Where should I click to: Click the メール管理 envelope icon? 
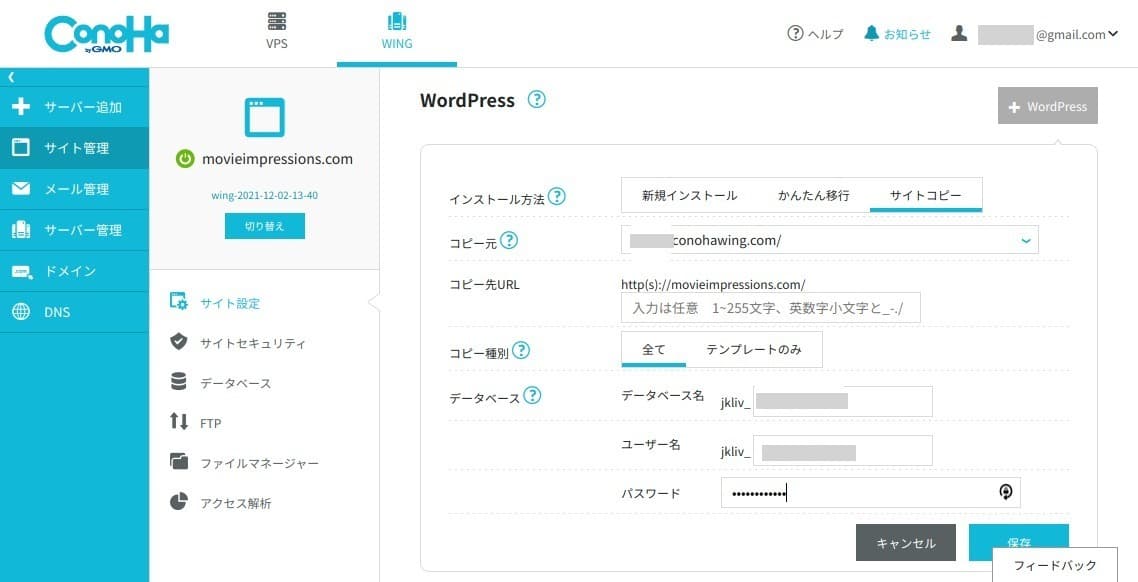pos(21,189)
